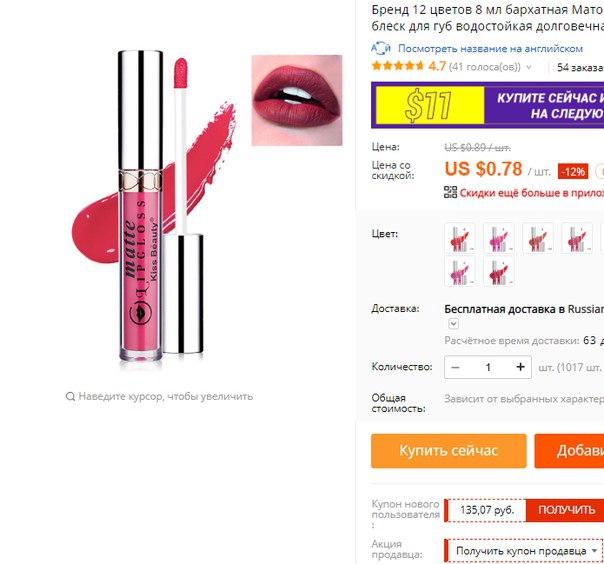Open the Посмотреть название на английском link
Screen dimensions: 604x564
pos(490,49)
